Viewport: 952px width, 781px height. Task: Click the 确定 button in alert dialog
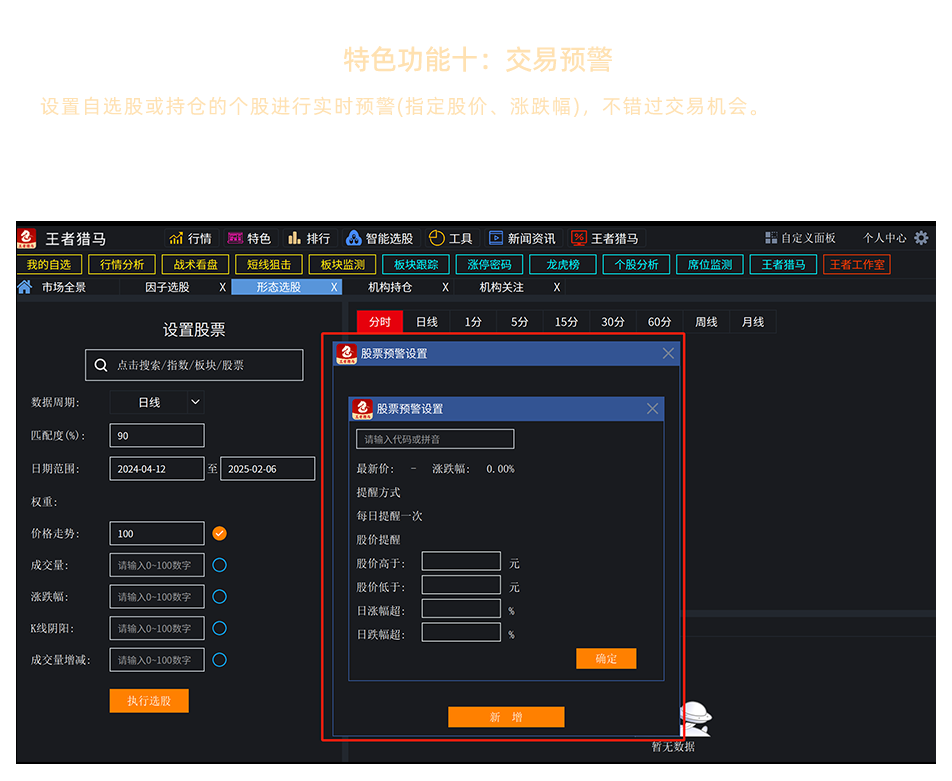pos(606,659)
